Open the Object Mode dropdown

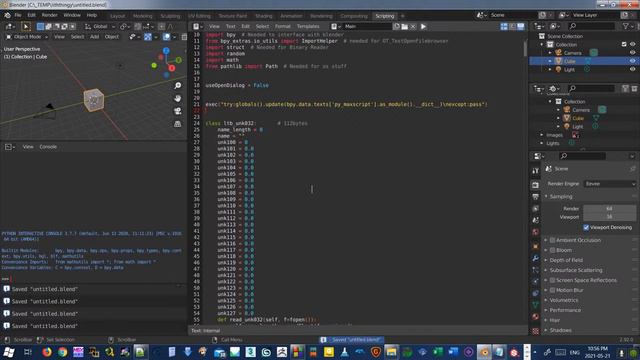click(27, 37)
